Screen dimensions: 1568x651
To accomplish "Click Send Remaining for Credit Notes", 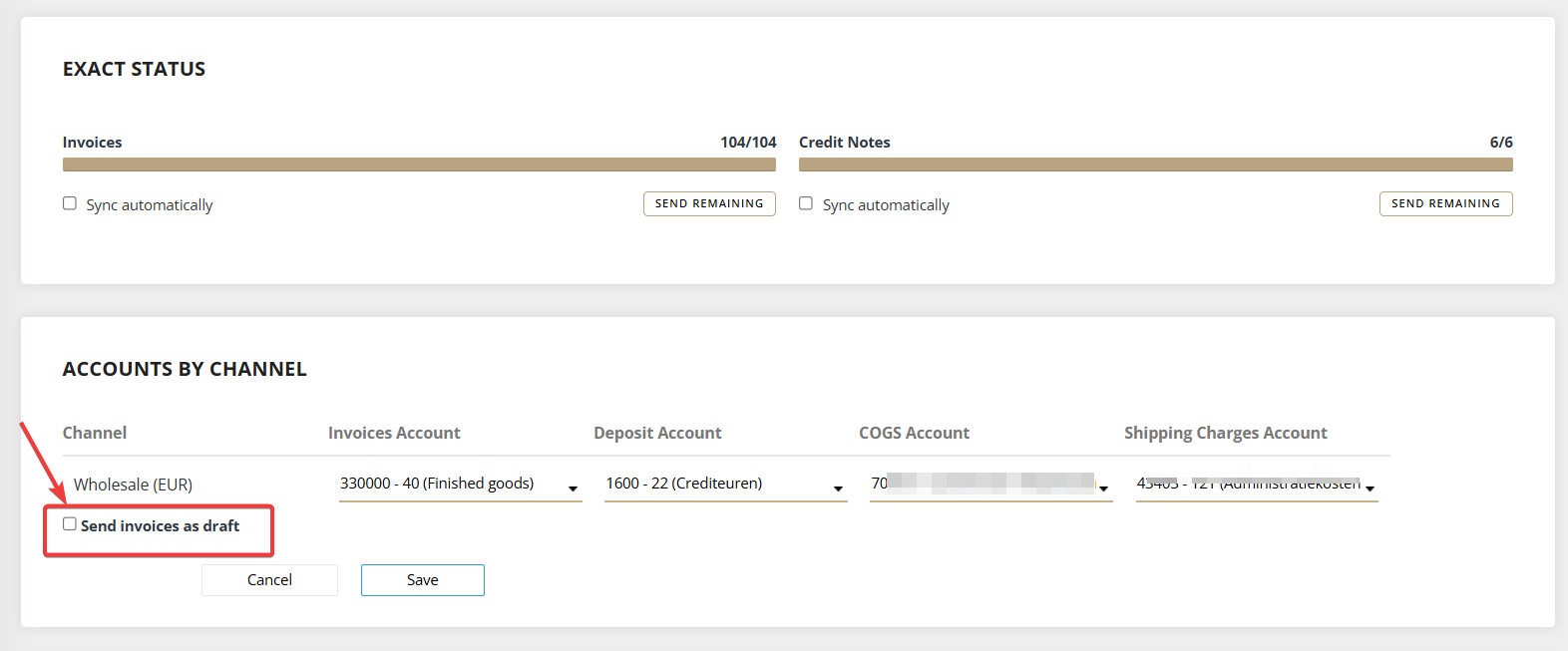I will coord(1445,203).
